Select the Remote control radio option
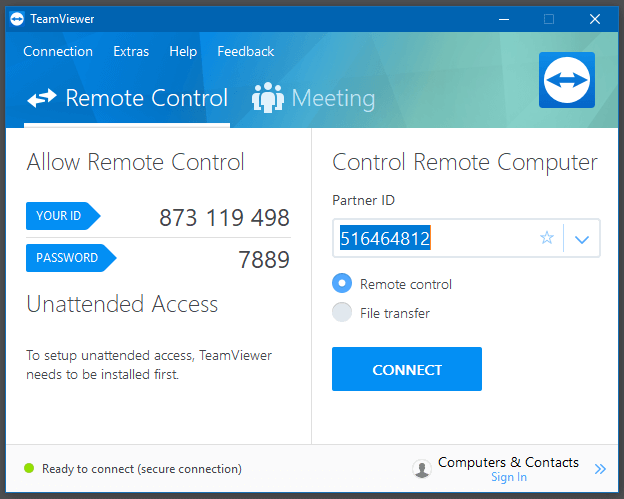 (x=342, y=283)
